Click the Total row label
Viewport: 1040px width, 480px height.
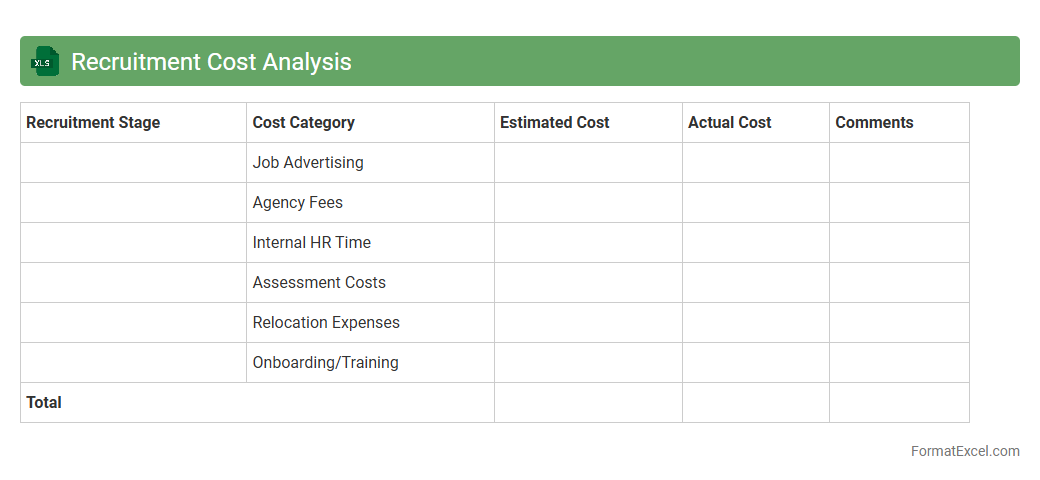click(44, 402)
